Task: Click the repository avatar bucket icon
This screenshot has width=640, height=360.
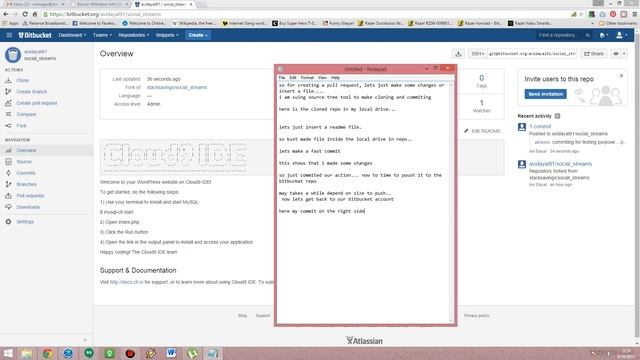Action: [x=13, y=55]
